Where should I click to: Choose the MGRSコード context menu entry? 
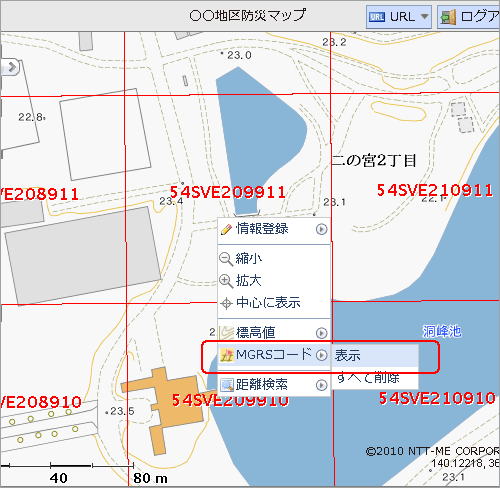point(273,355)
